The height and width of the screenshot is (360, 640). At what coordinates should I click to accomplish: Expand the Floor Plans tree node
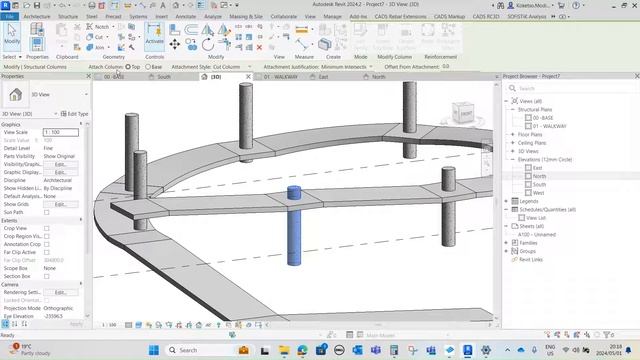513,134
